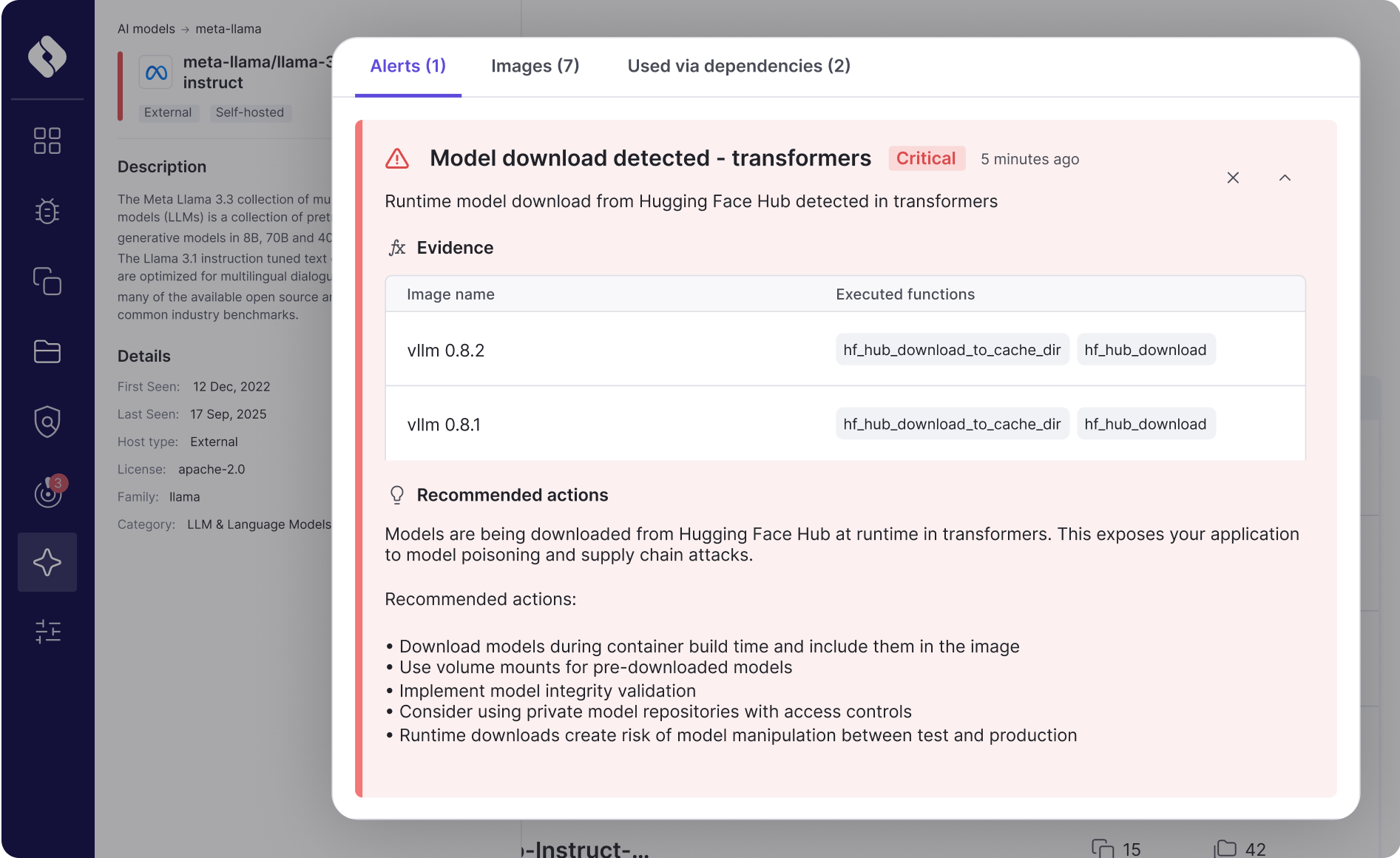The width and height of the screenshot is (1400, 858).
Task: Go to AI models breadcrumb
Action: click(146, 29)
